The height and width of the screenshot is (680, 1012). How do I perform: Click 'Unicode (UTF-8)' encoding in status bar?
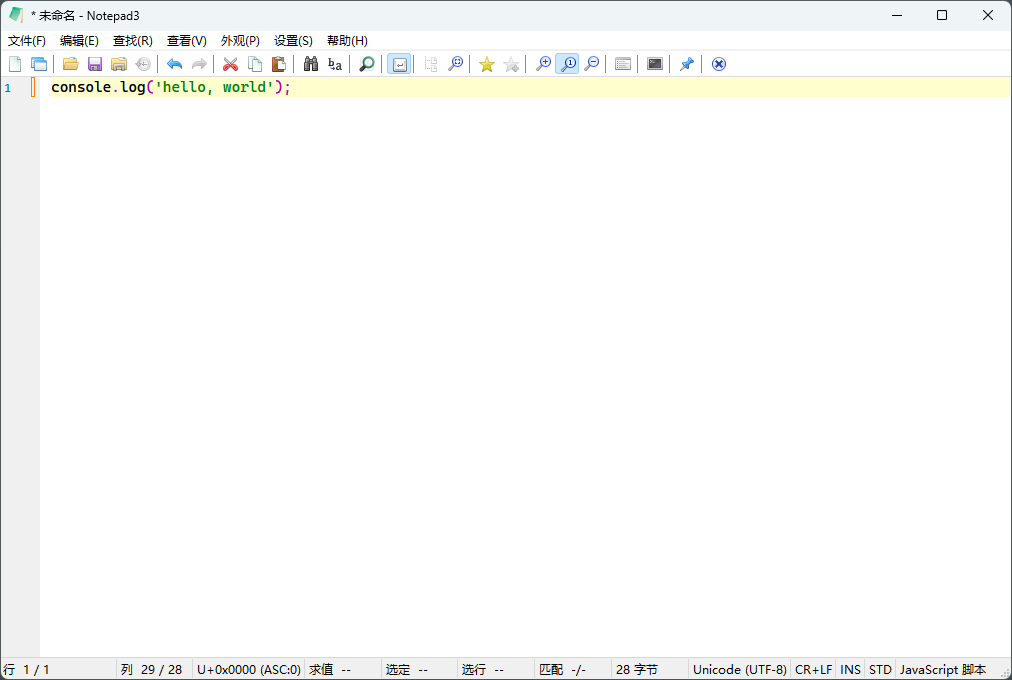[740, 670]
